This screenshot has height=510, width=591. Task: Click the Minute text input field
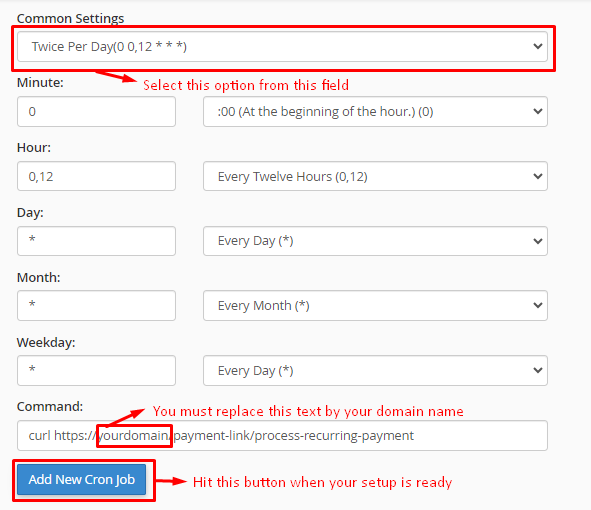(x=96, y=112)
